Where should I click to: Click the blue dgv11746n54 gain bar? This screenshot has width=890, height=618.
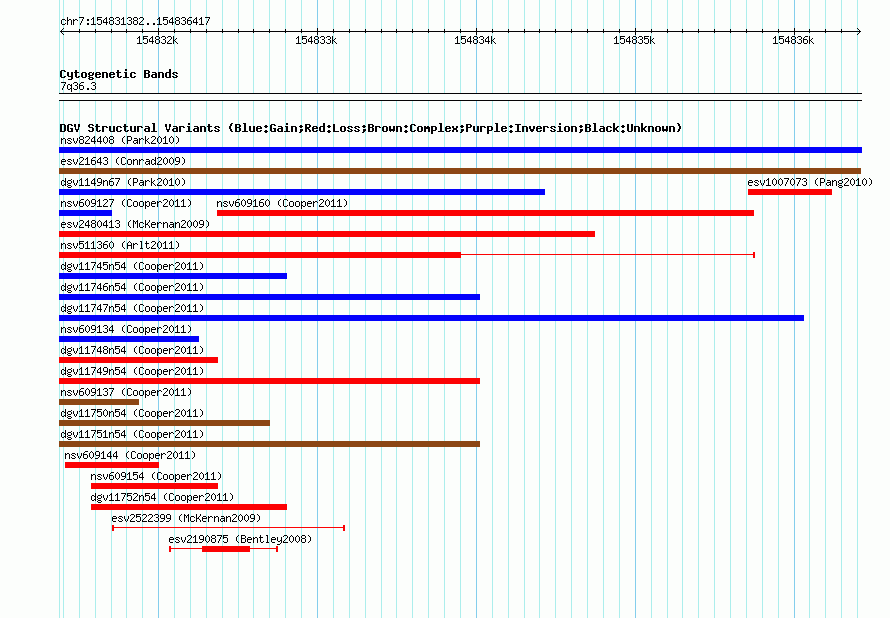tap(270, 297)
